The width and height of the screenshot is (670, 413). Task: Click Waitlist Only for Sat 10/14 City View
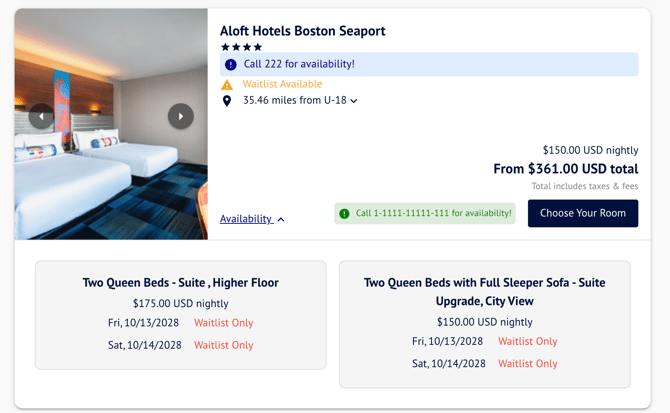pyautogui.click(x=528, y=363)
